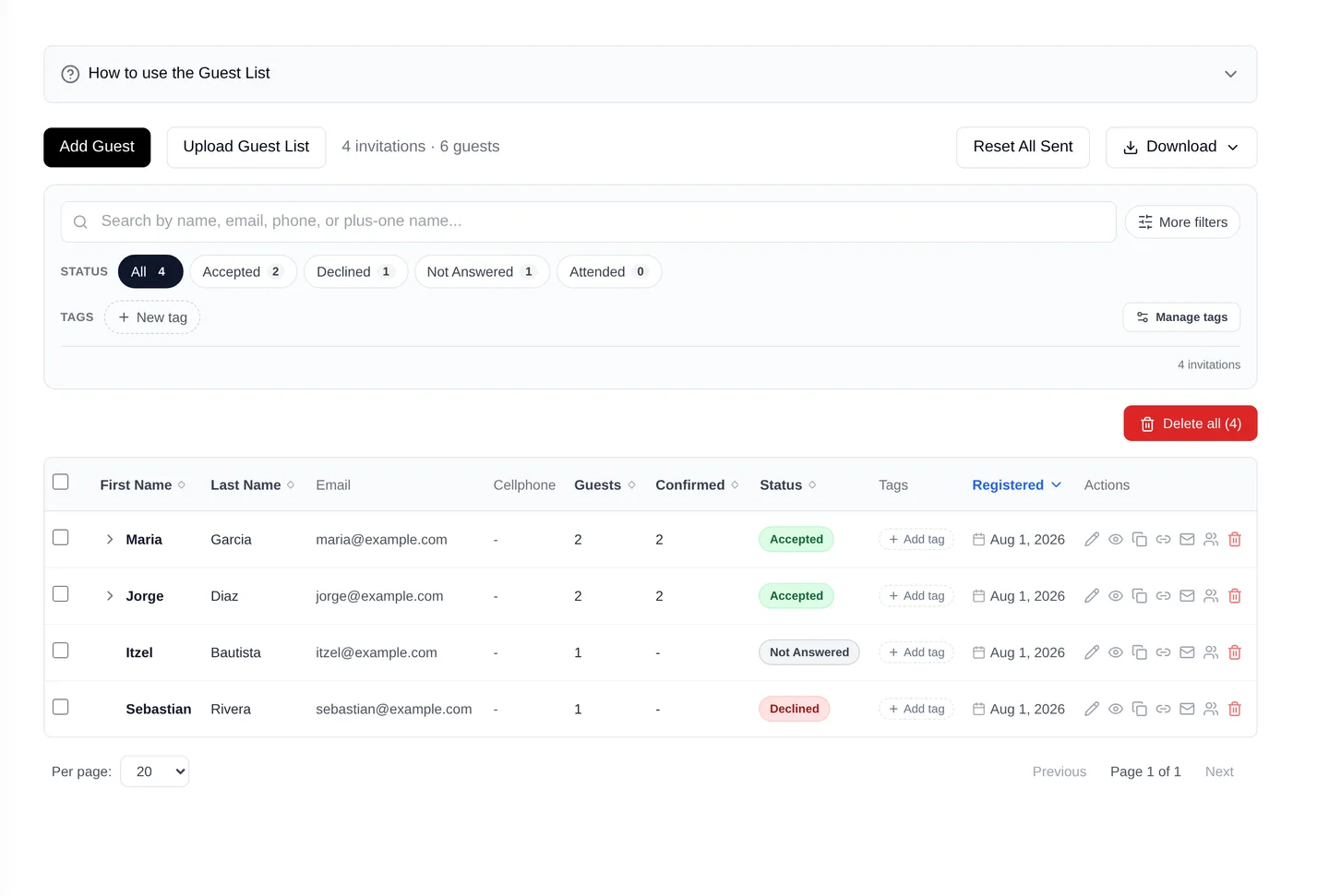The height and width of the screenshot is (896, 1329).
Task: Sort by the Guests column header
Action: 605,485
